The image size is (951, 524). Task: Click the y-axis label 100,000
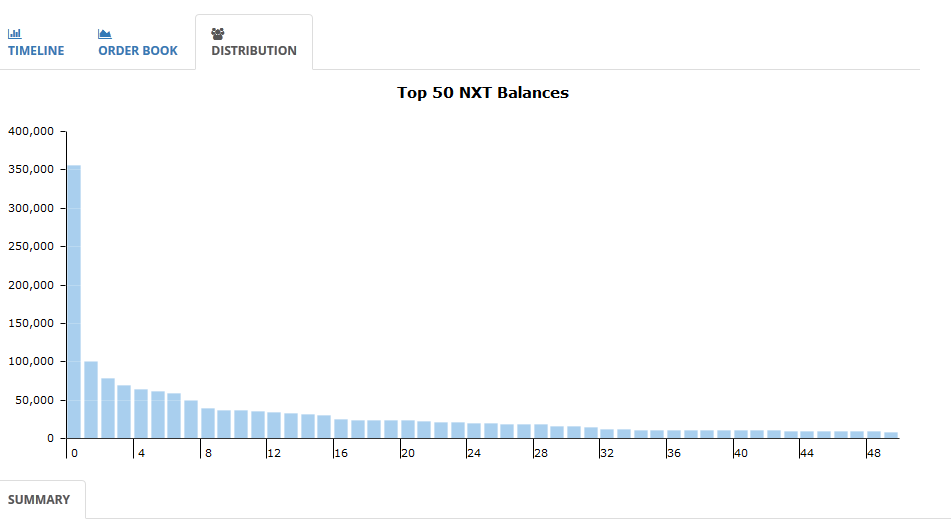(31, 361)
